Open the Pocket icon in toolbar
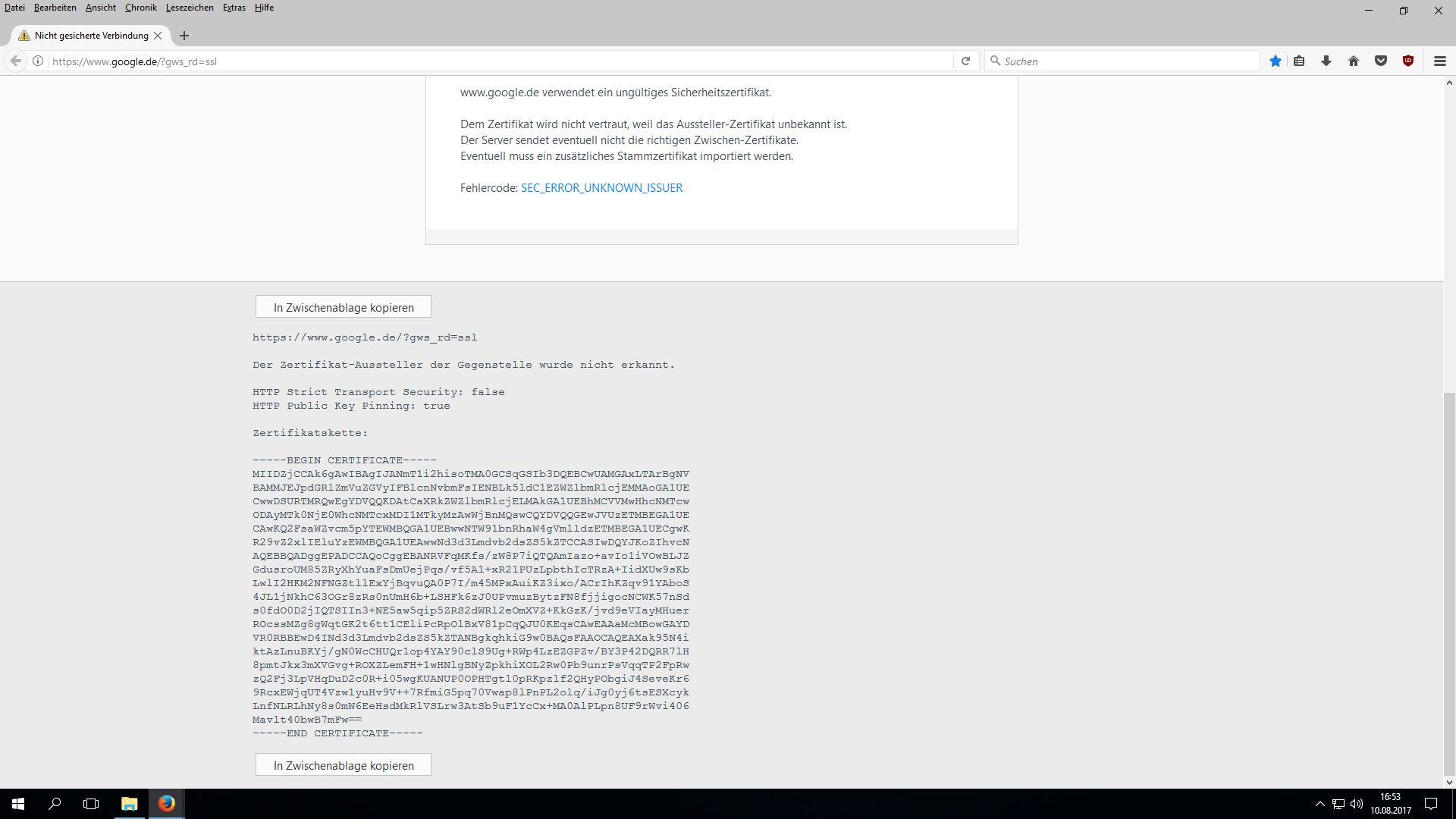The width and height of the screenshot is (1456, 819). 1381,61
